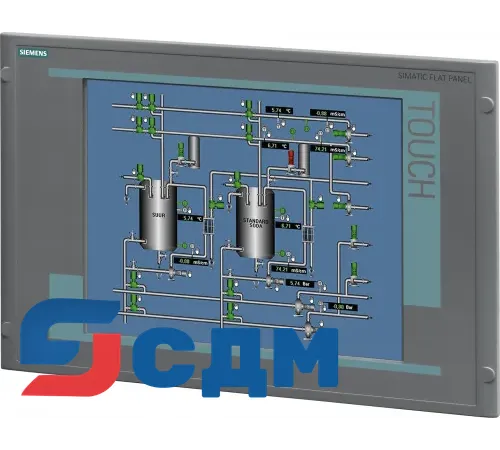Select 74.21 mS/cm readout beside the red valve vessel
500x450 pixels.
point(328,149)
